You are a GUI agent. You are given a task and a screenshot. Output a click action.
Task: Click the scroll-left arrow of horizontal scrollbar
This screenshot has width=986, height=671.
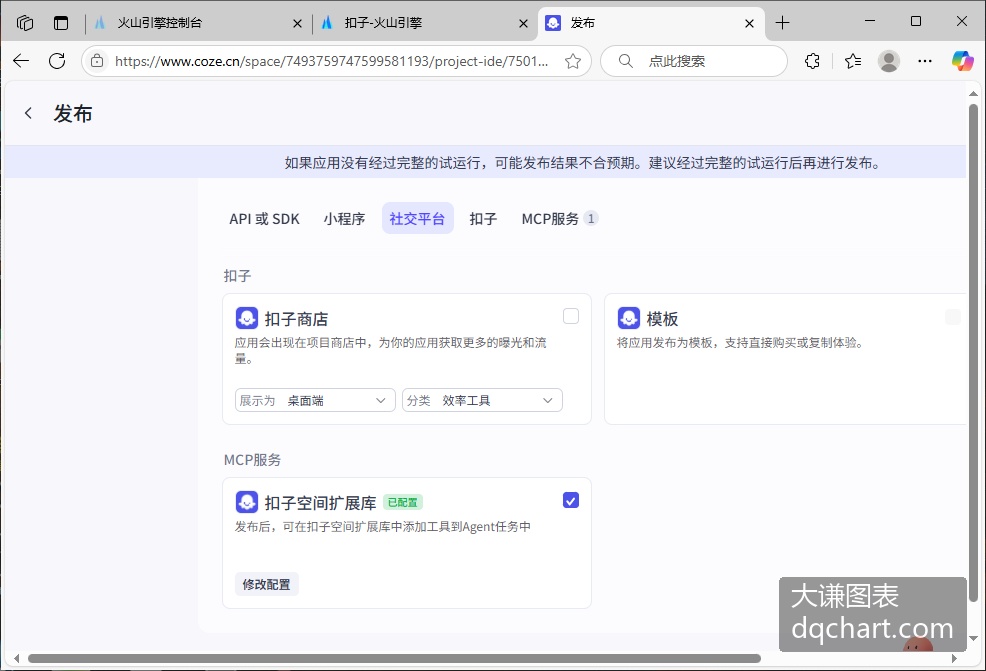(16, 659)
